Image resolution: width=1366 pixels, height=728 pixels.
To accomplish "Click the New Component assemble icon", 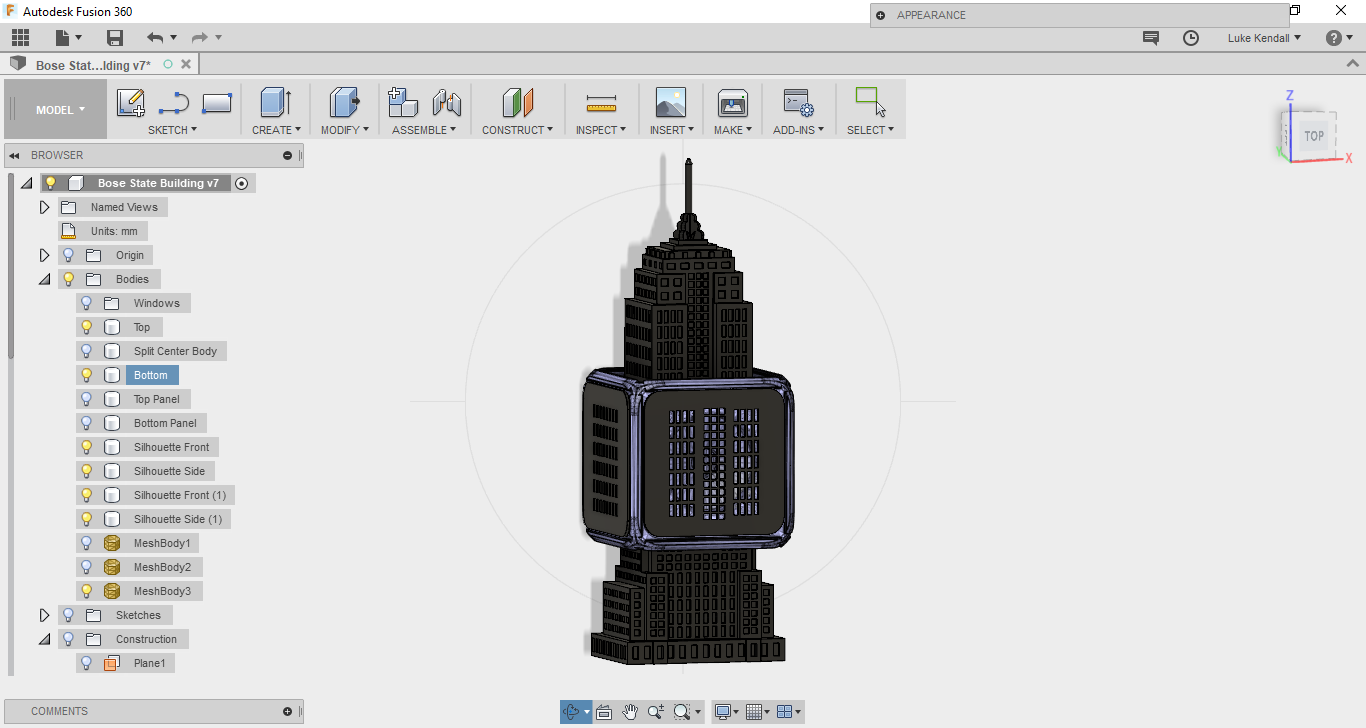I will (x=403, y=103).
